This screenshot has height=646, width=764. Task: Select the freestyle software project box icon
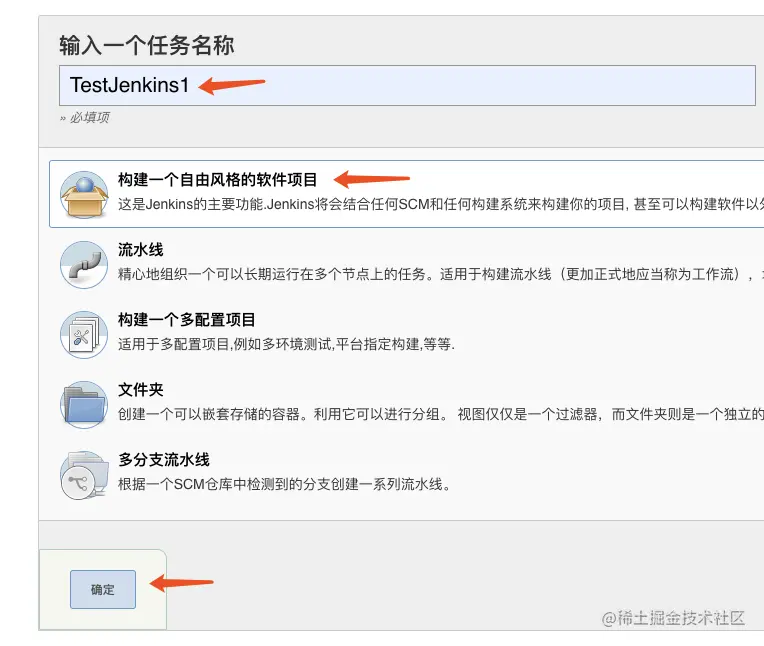[x=84, y=194]
